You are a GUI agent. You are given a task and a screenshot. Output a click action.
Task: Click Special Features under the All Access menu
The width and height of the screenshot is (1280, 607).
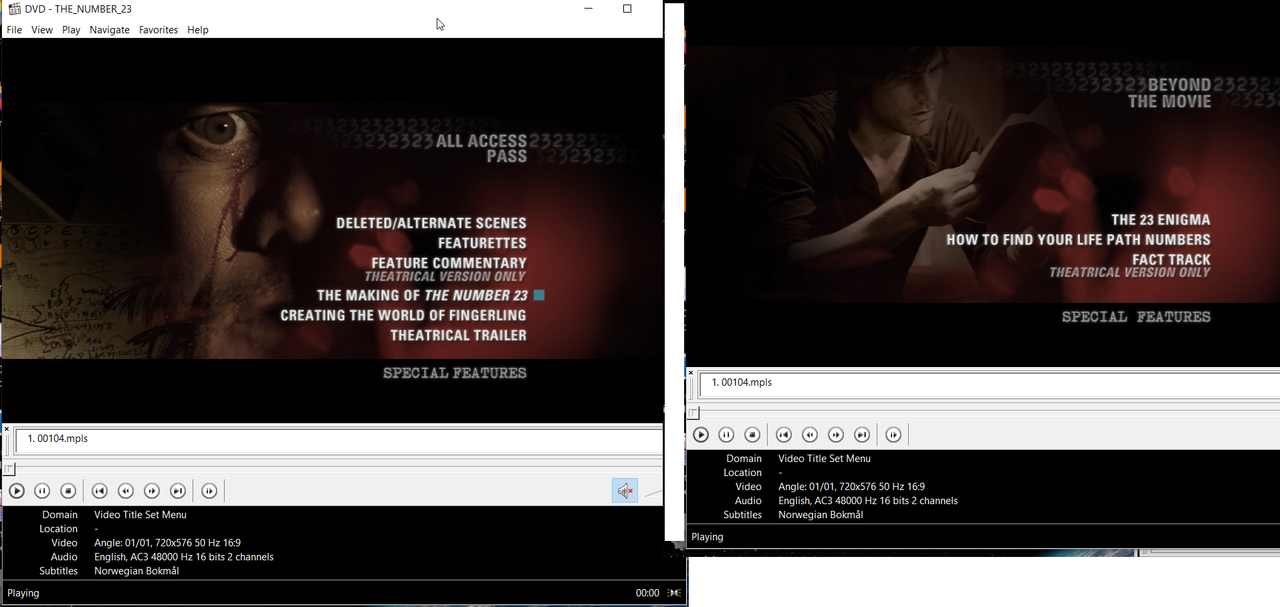coord(455,373)
